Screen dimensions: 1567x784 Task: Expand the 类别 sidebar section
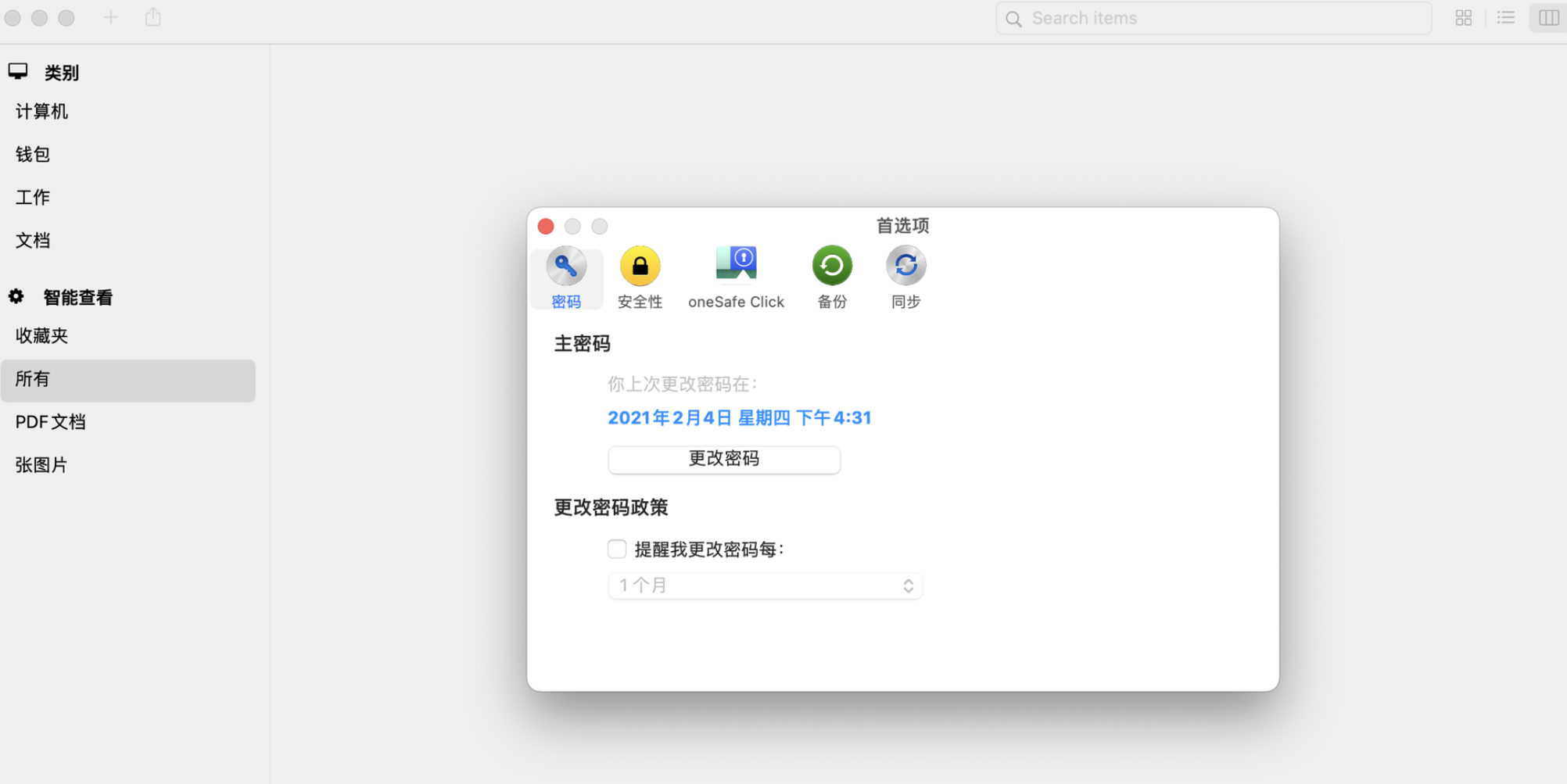(x=61, y=73)
